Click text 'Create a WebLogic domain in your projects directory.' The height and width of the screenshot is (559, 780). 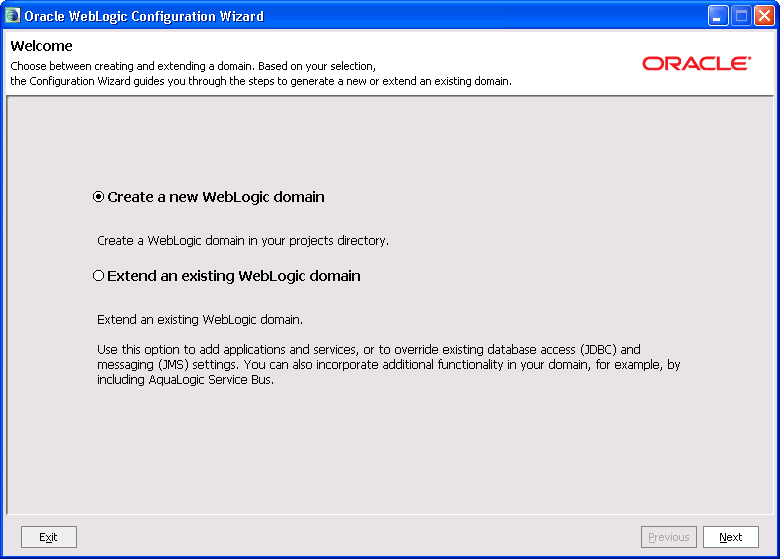(243, 241)
